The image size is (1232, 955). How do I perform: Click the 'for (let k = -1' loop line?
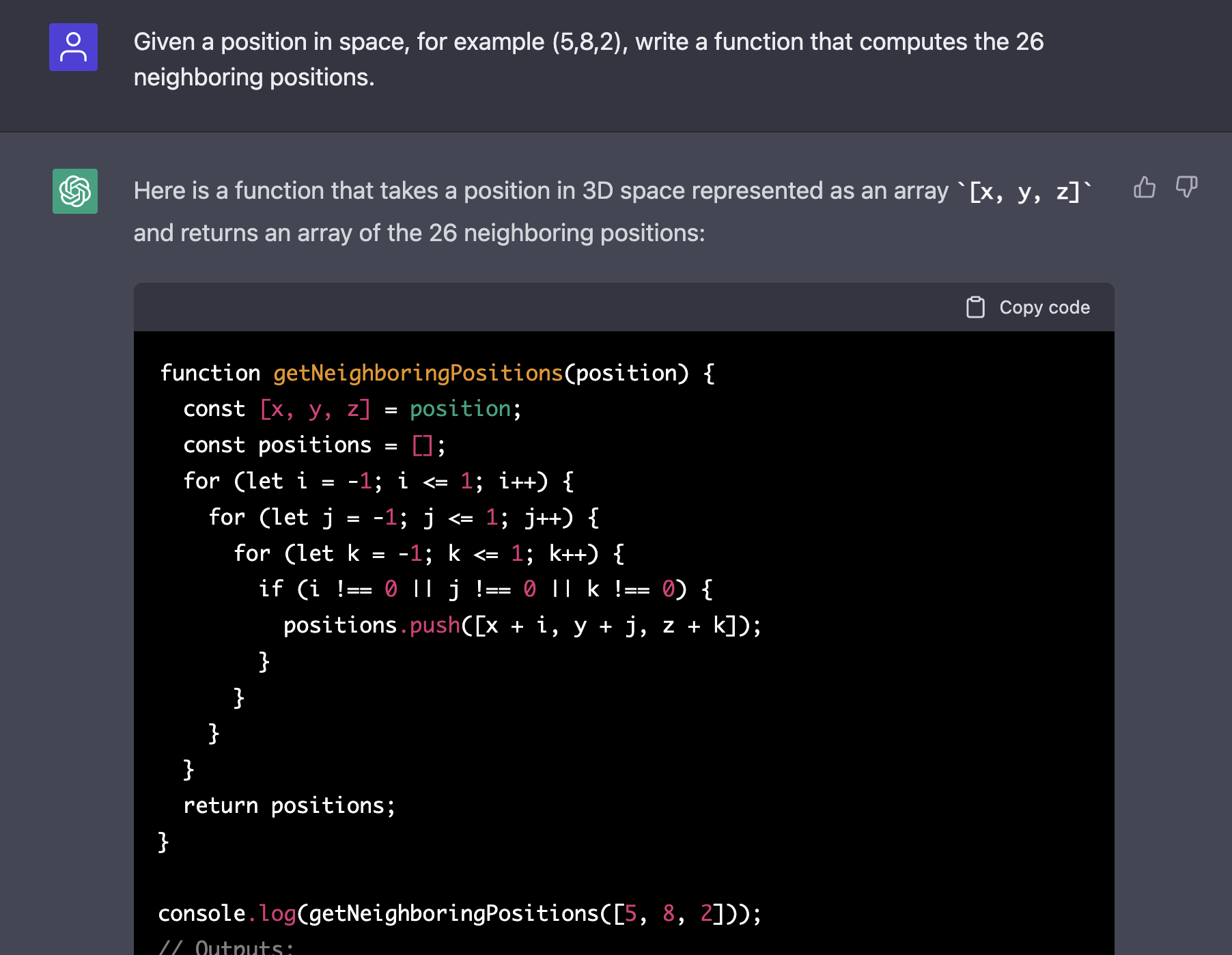pyautogui.click(x=428, y=553)
